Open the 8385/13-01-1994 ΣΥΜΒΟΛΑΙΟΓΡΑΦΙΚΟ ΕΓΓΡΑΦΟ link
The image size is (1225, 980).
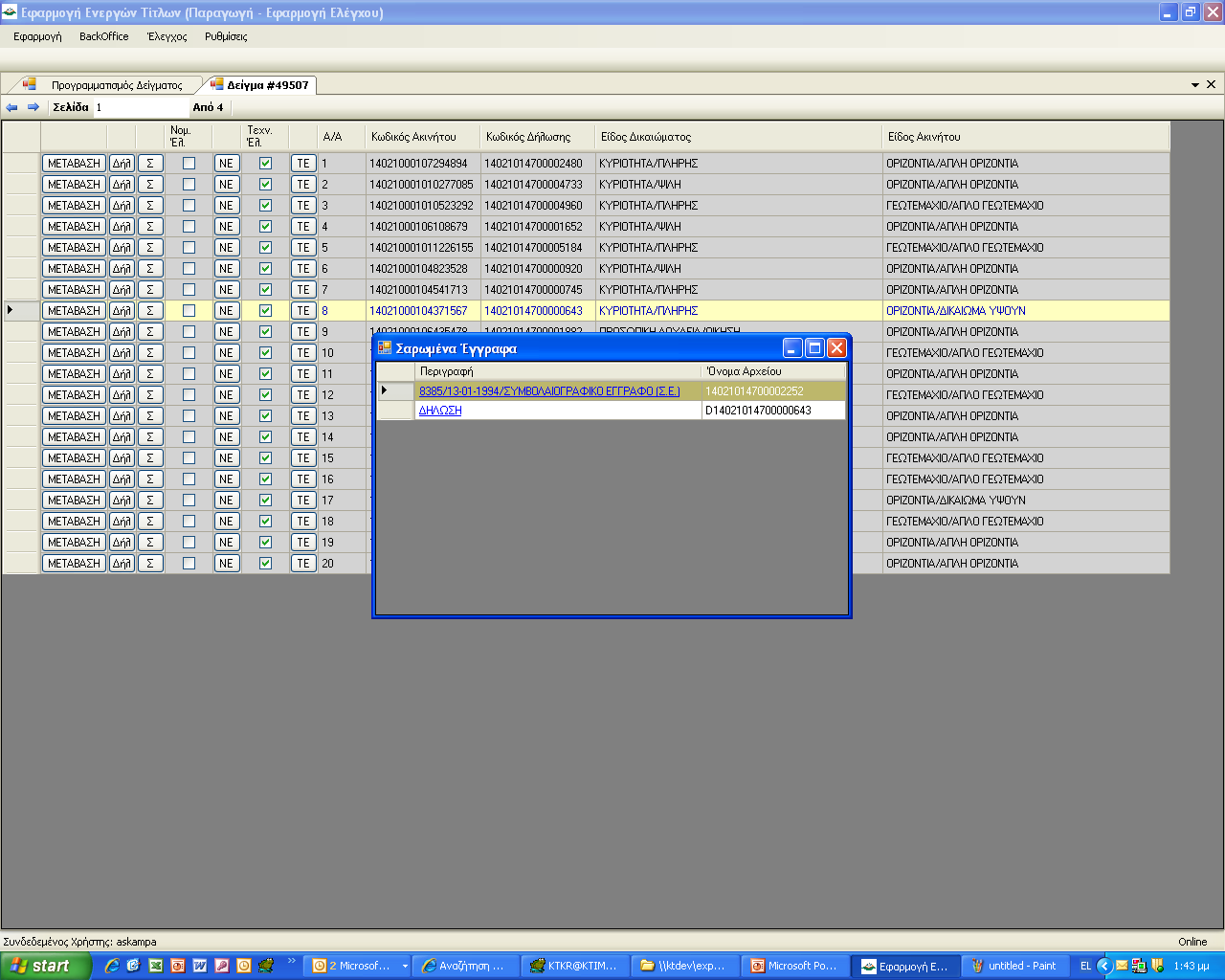(549, 391)
